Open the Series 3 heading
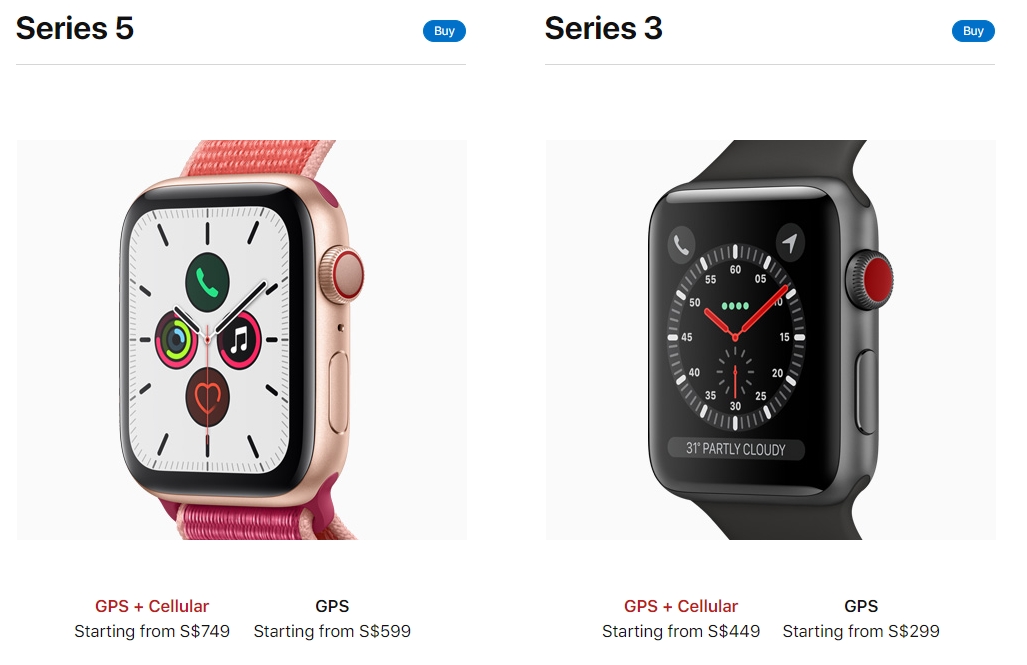The image size is (1027, 665). [603, 28]
